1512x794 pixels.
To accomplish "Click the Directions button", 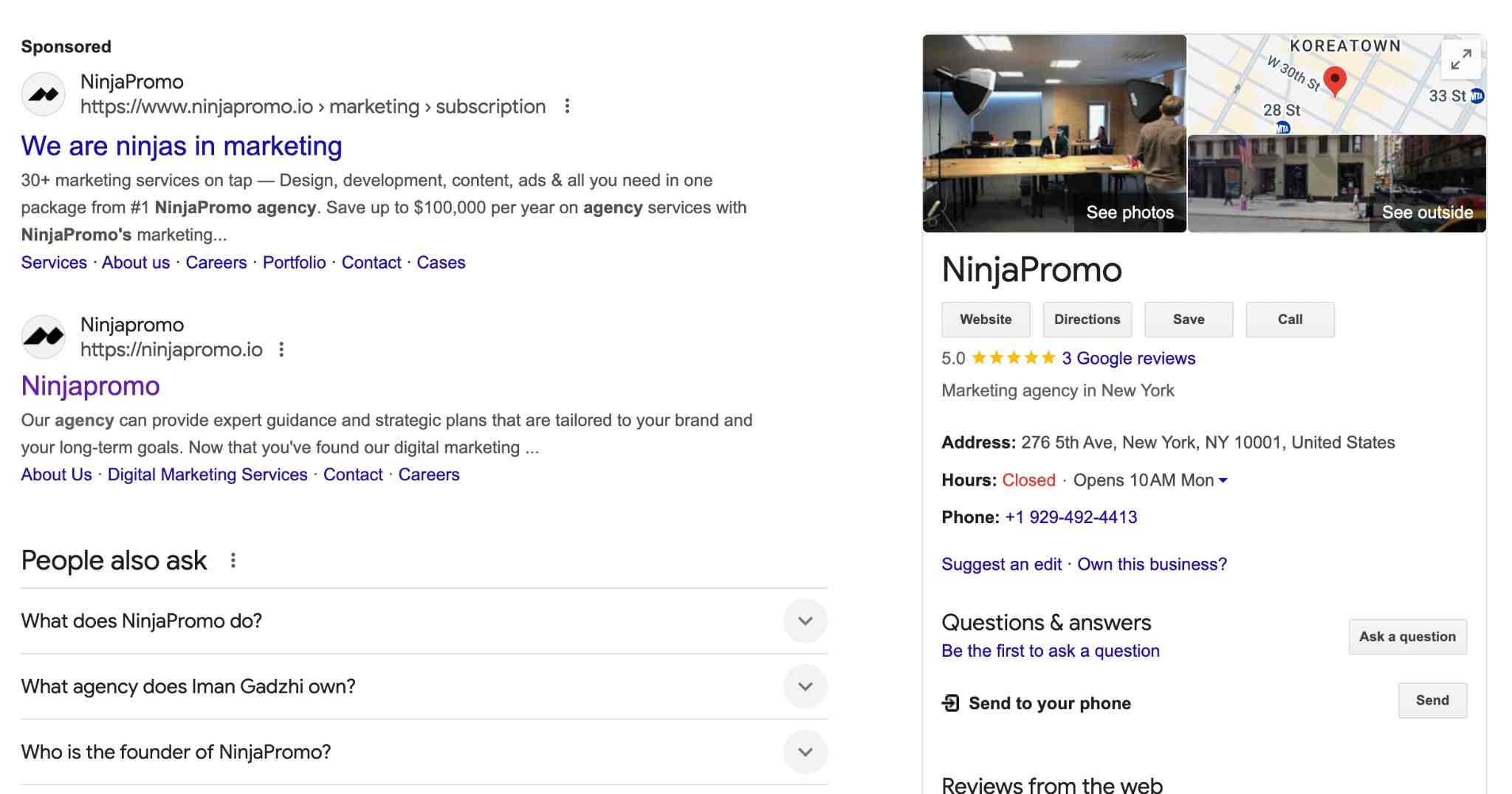I will (x=1087, y=320).
